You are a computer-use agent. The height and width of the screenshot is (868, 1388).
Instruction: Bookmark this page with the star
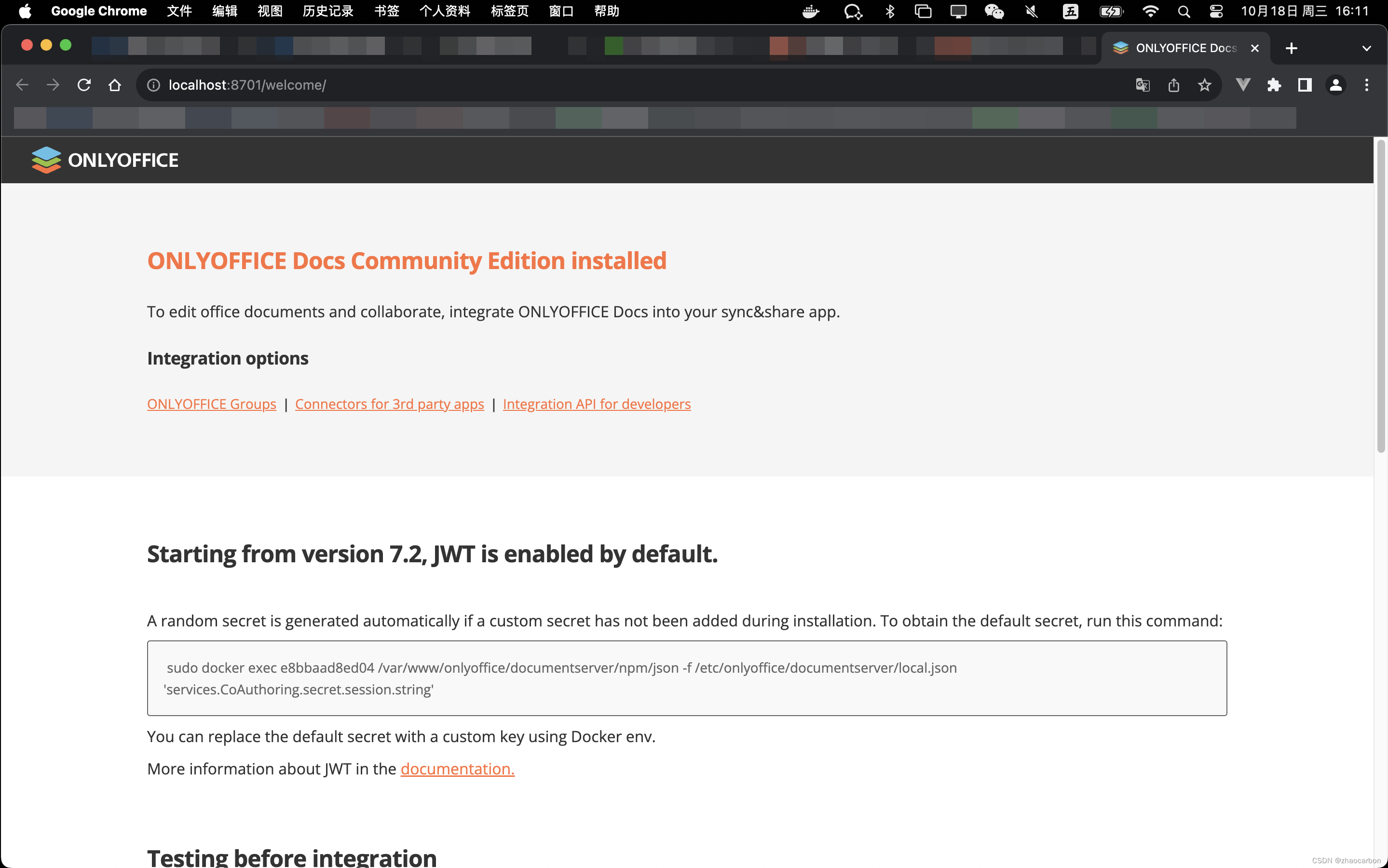click(1204, 85)
